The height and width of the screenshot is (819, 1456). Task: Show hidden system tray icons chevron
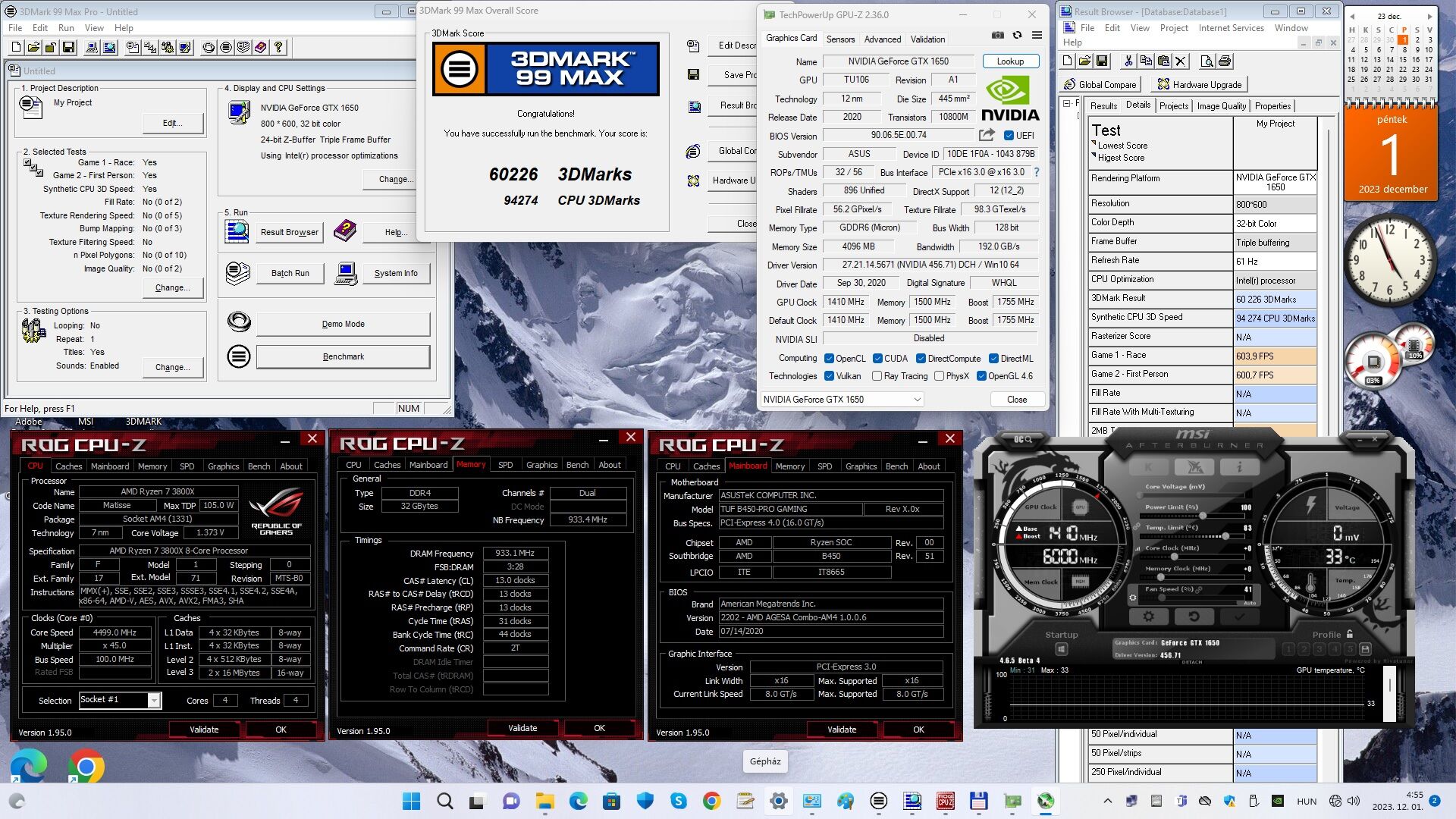pos(1107,801)
